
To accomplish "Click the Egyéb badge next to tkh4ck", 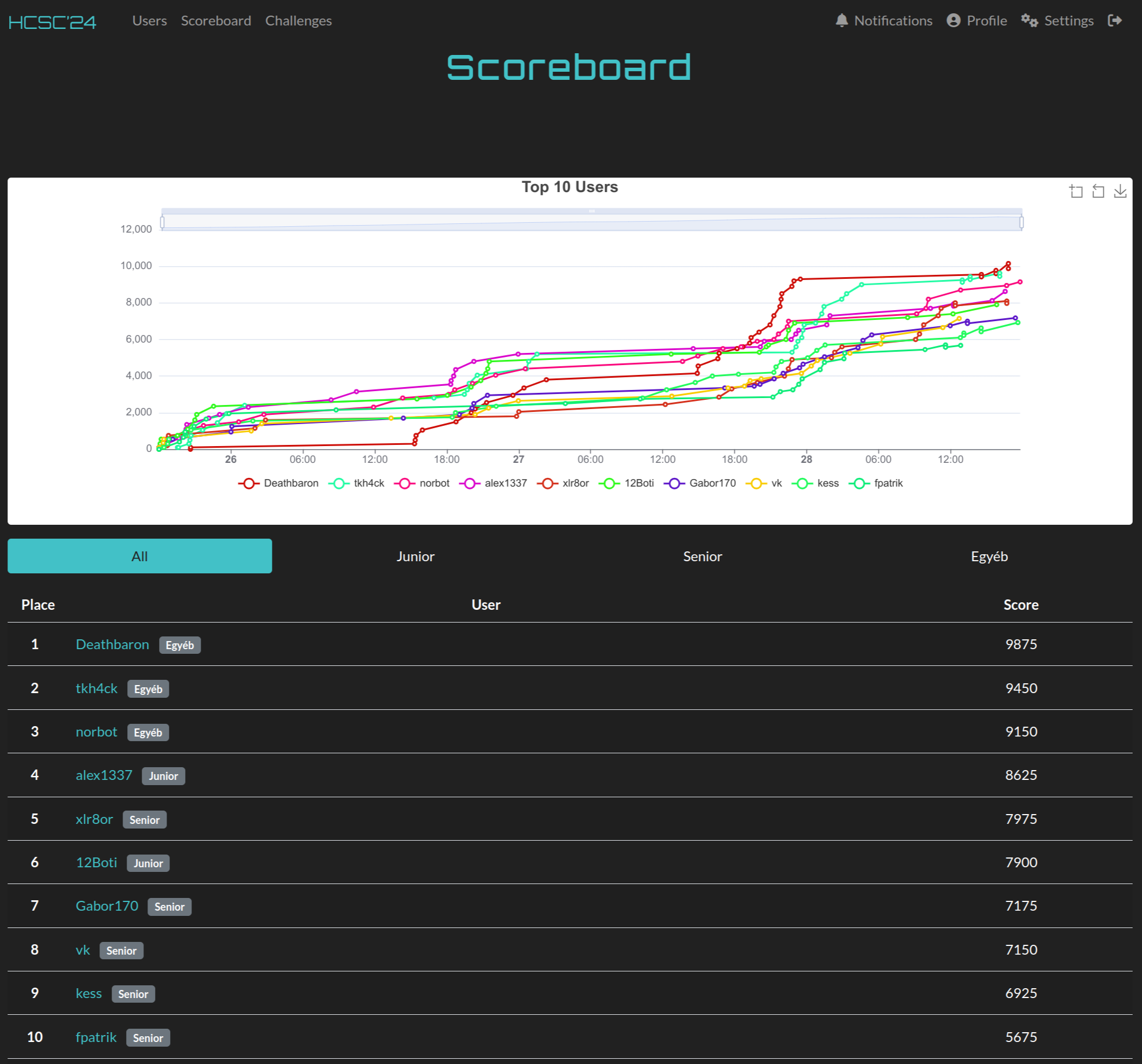I will click(148, 689).
